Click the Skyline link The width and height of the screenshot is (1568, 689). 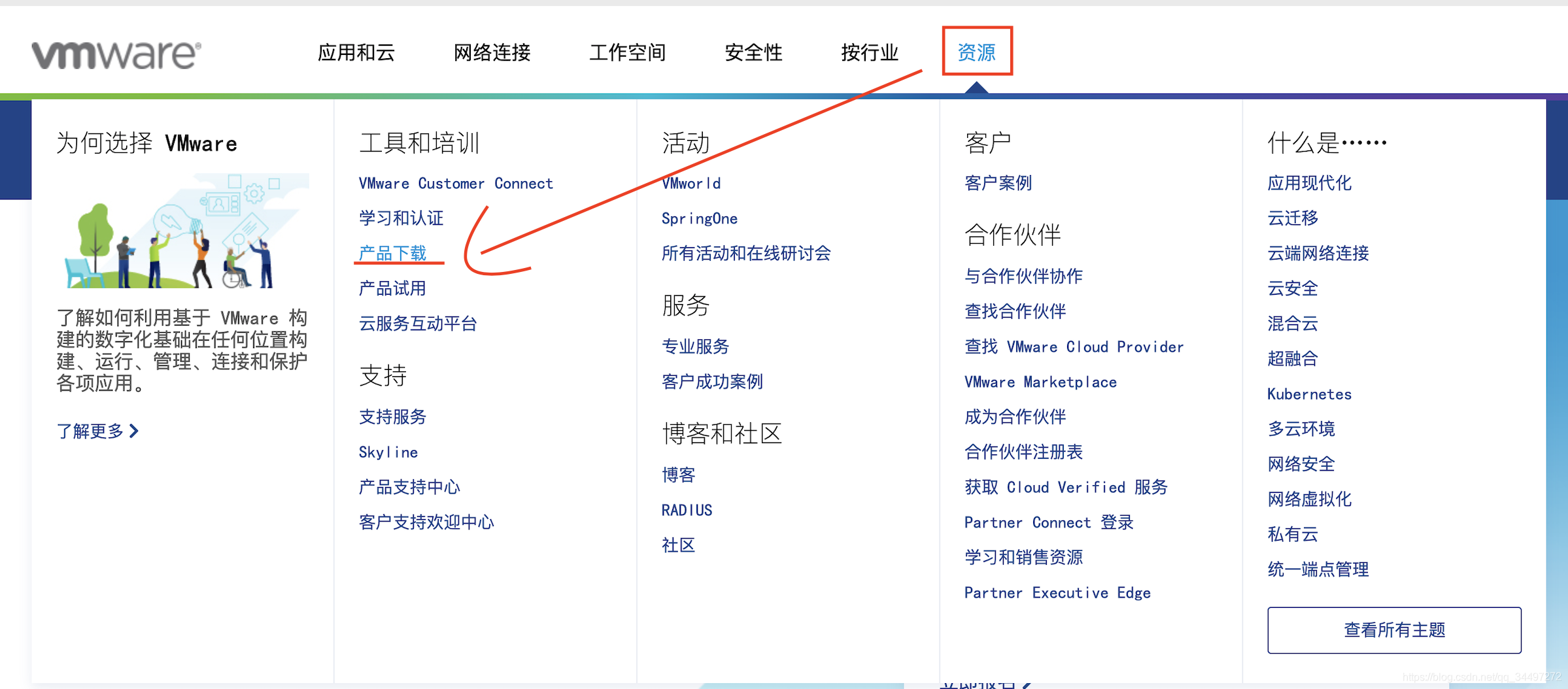388,452
